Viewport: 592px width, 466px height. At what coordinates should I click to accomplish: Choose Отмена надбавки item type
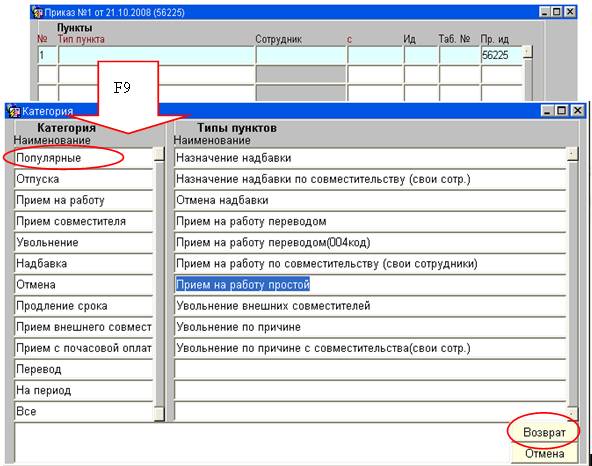coord(370,200)
